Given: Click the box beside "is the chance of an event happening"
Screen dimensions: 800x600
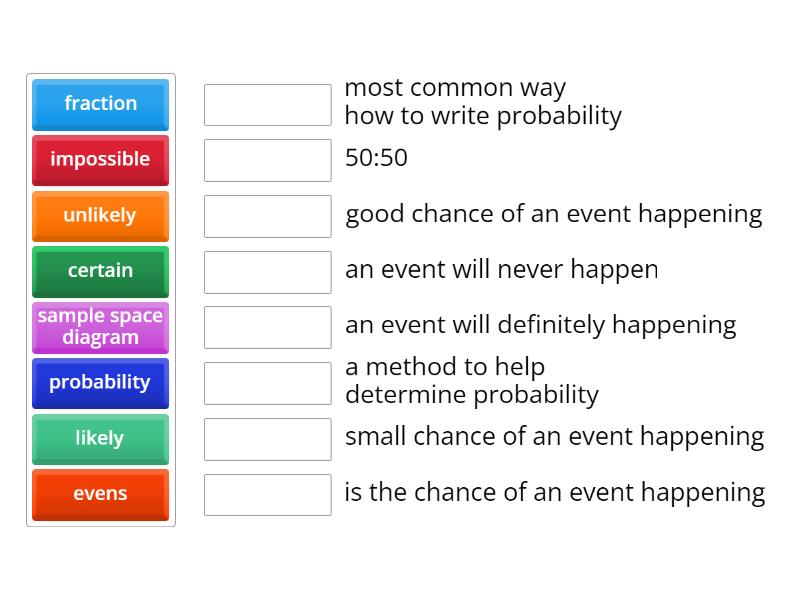Looking at the screenshot, I should tap(267, 492).
